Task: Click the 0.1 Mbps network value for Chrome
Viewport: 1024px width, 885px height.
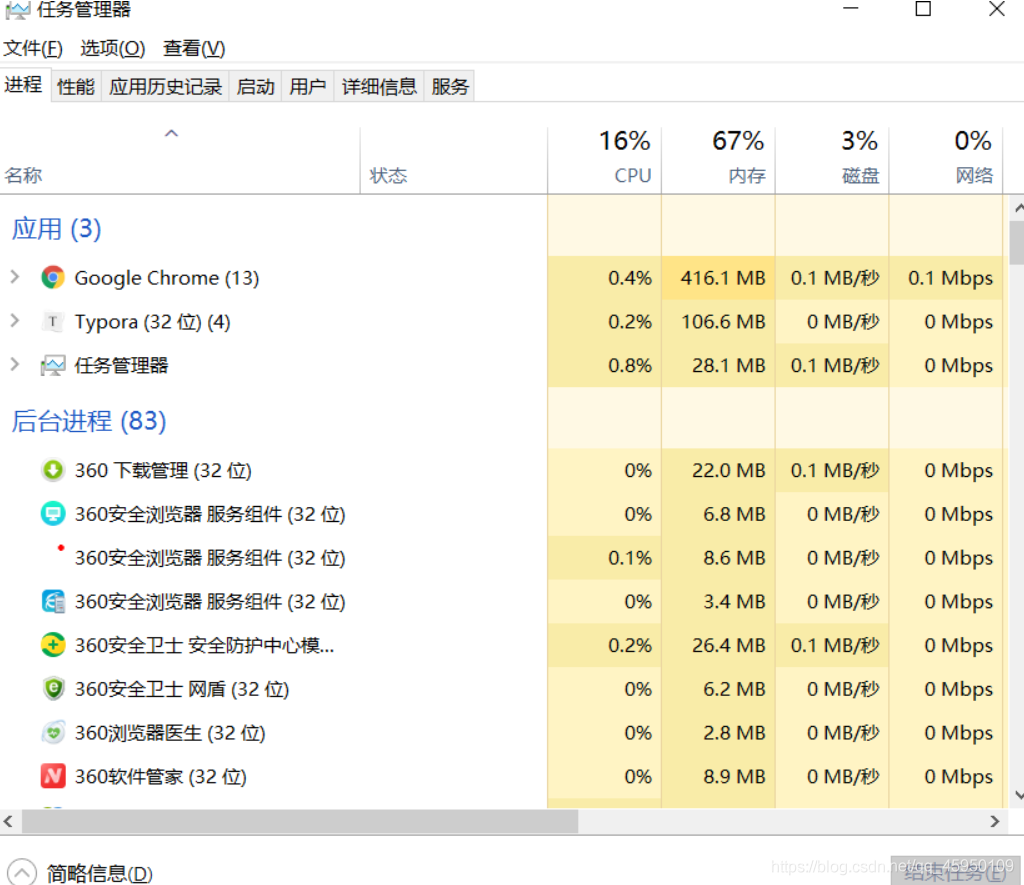Action: (950, 278)
